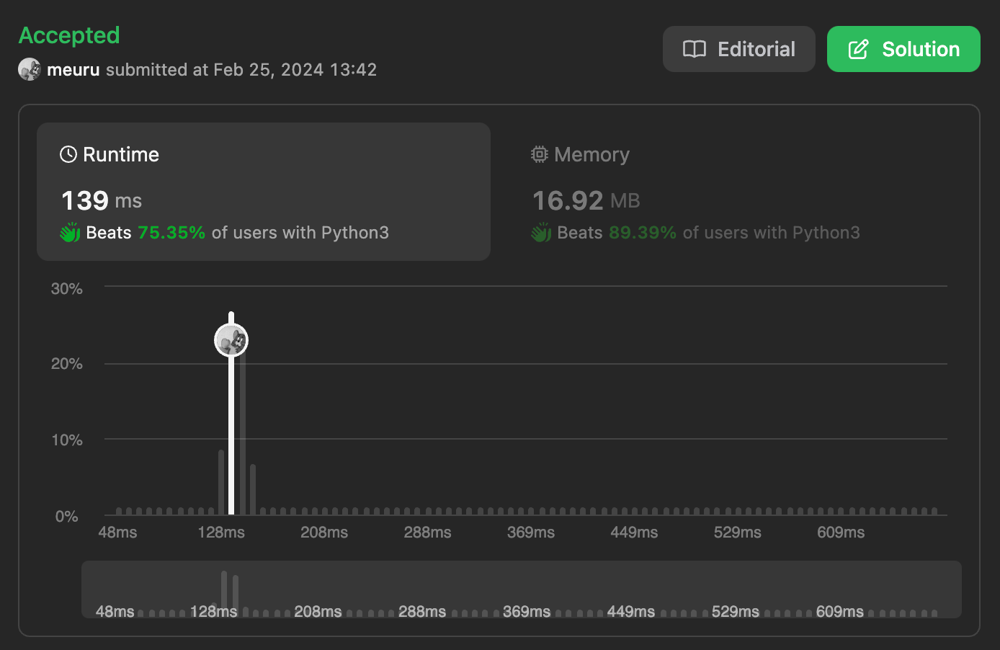Click the highlighted white 139ms bar
Screen dimensions: 1000x650
click(231, 440)
